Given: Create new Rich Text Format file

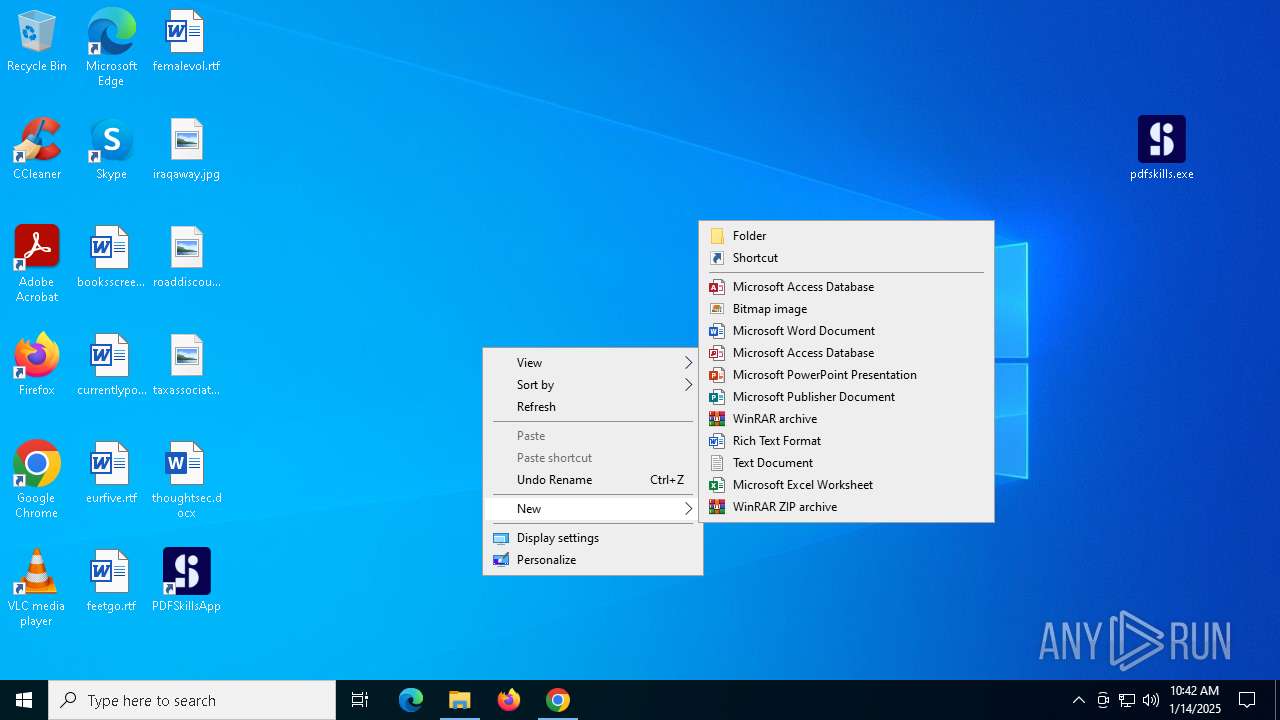Looking at the screenshot, I should click(x=846, y=441).
